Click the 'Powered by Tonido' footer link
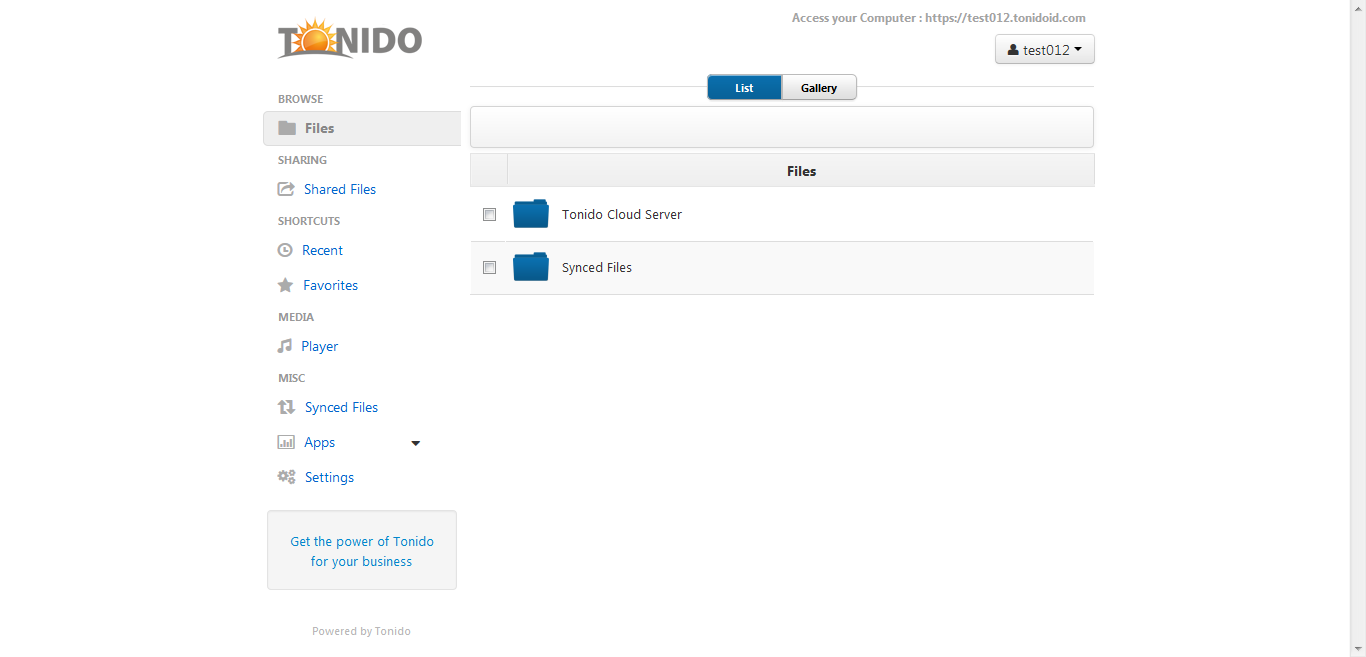This screenshot has width=1366, height=657. pyautogui.click(x=361, y=631)
